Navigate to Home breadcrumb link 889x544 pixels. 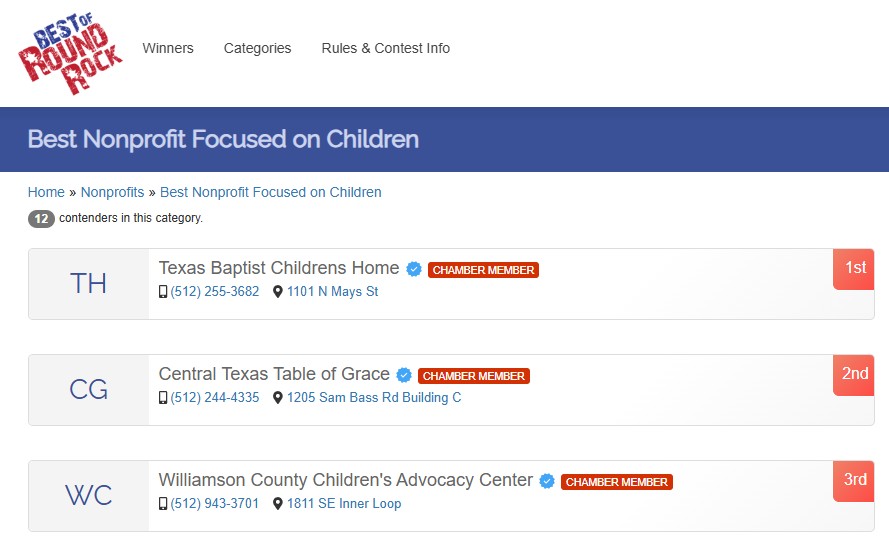pos(46,192)
